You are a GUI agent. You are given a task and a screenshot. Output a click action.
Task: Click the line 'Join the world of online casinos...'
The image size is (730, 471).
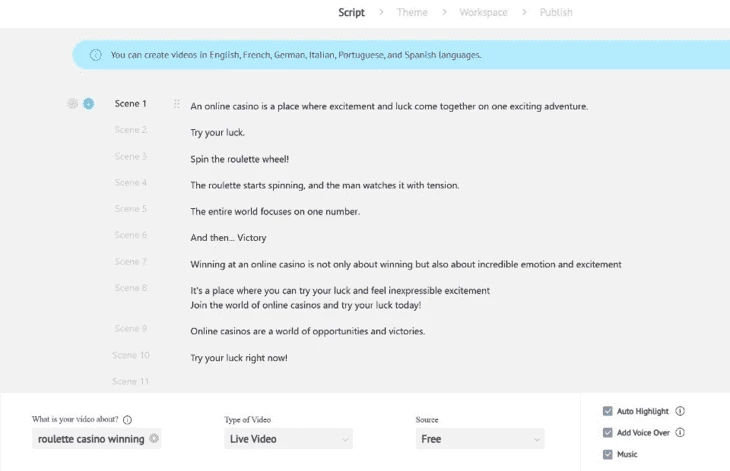[305, 305]
